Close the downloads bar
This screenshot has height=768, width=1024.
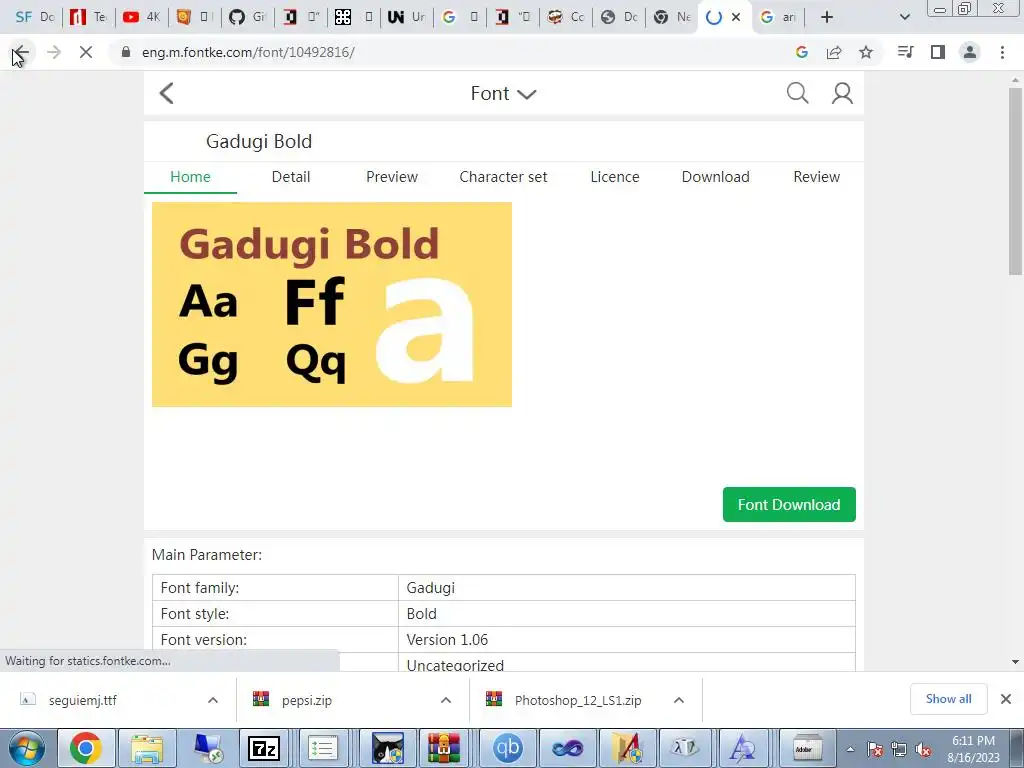click(1006, 699)
